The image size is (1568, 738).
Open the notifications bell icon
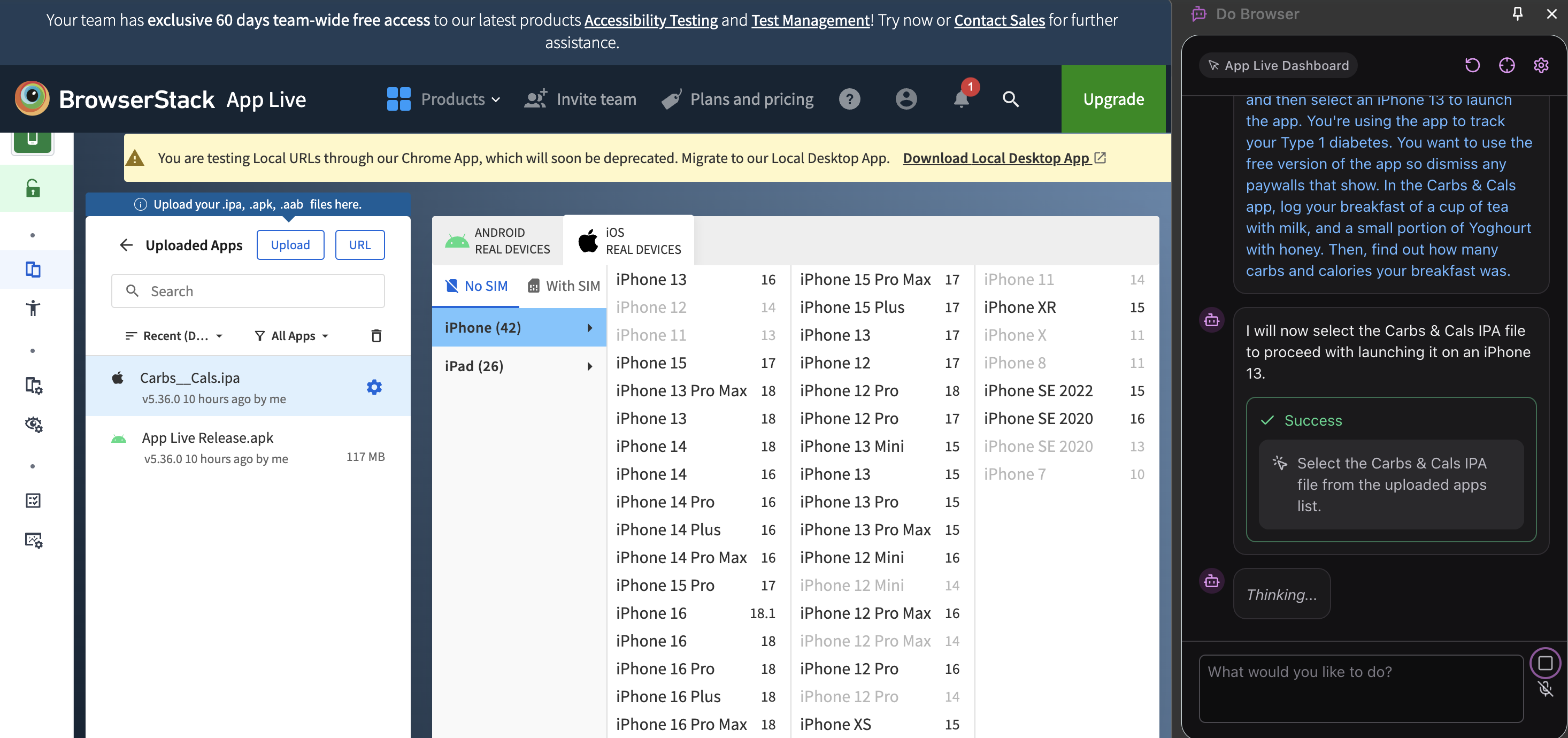tap(962, 99)
